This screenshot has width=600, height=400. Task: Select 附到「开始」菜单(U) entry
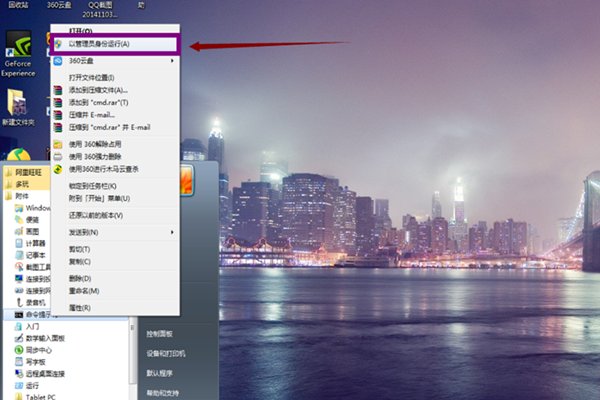coord(99,198)
